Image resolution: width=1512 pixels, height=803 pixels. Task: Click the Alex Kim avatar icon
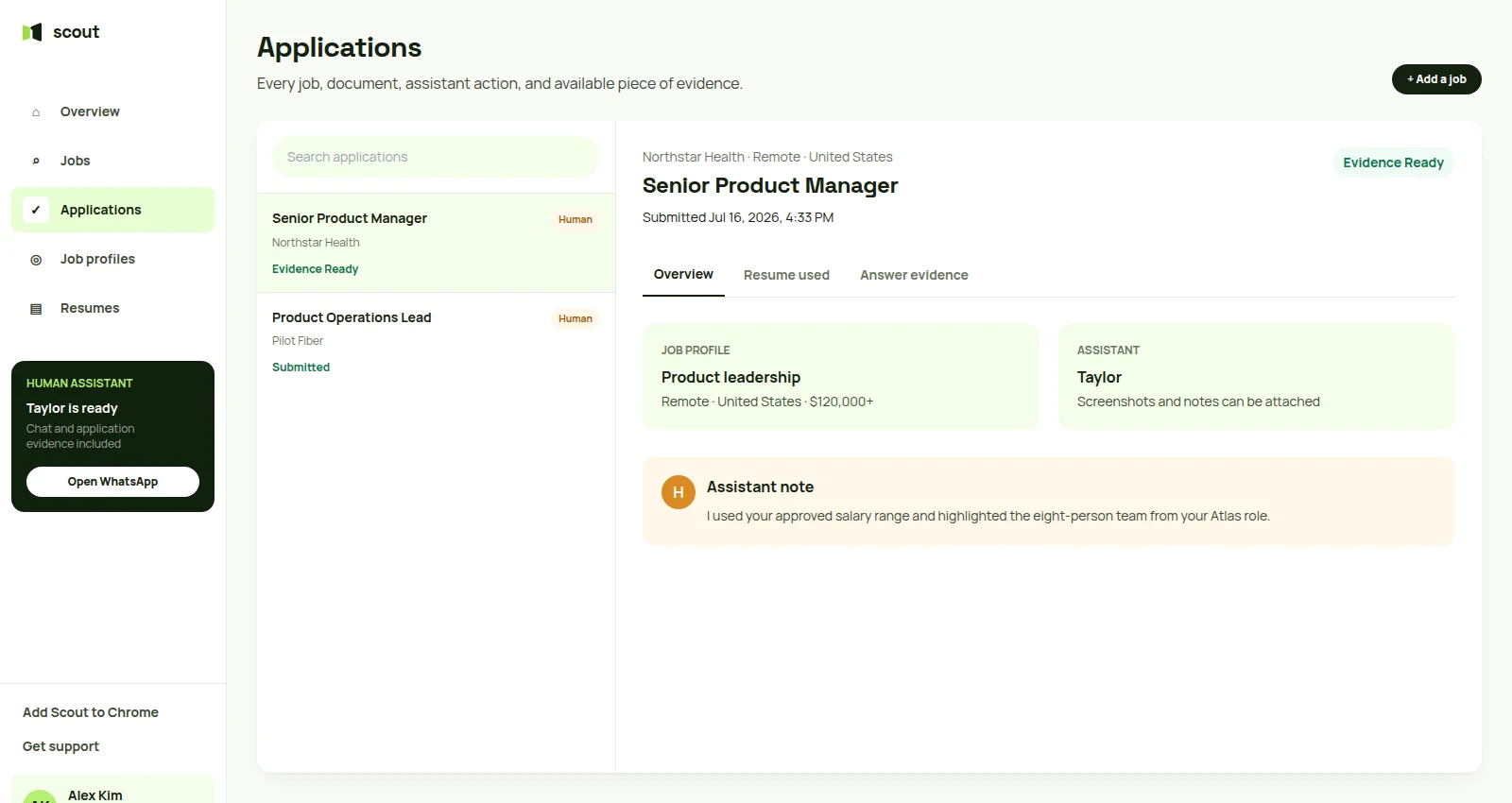pyautogui.click(x=40, y=796)
